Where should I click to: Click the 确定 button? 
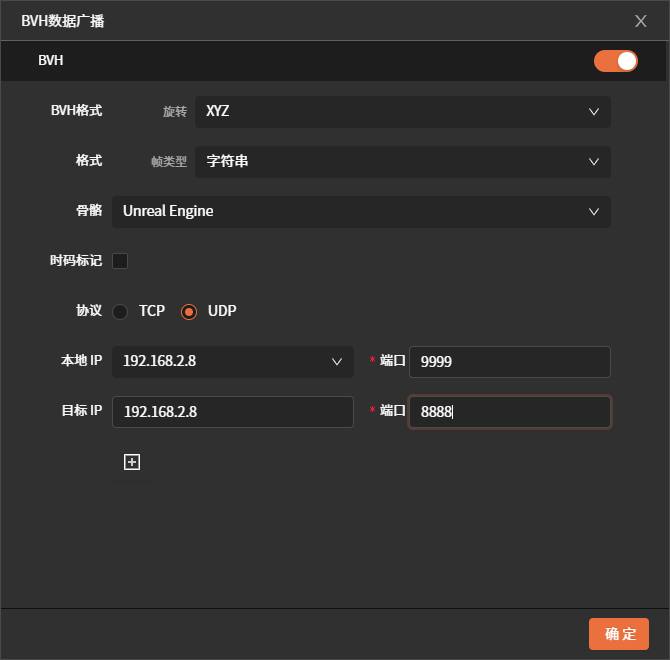(x=619, y=634)
